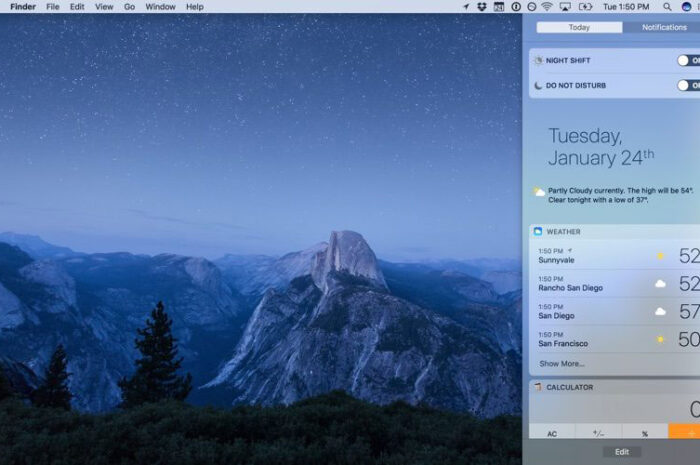Click the calculator display field
This screenshot has width=700, height=465.
(x=615, y=409)
